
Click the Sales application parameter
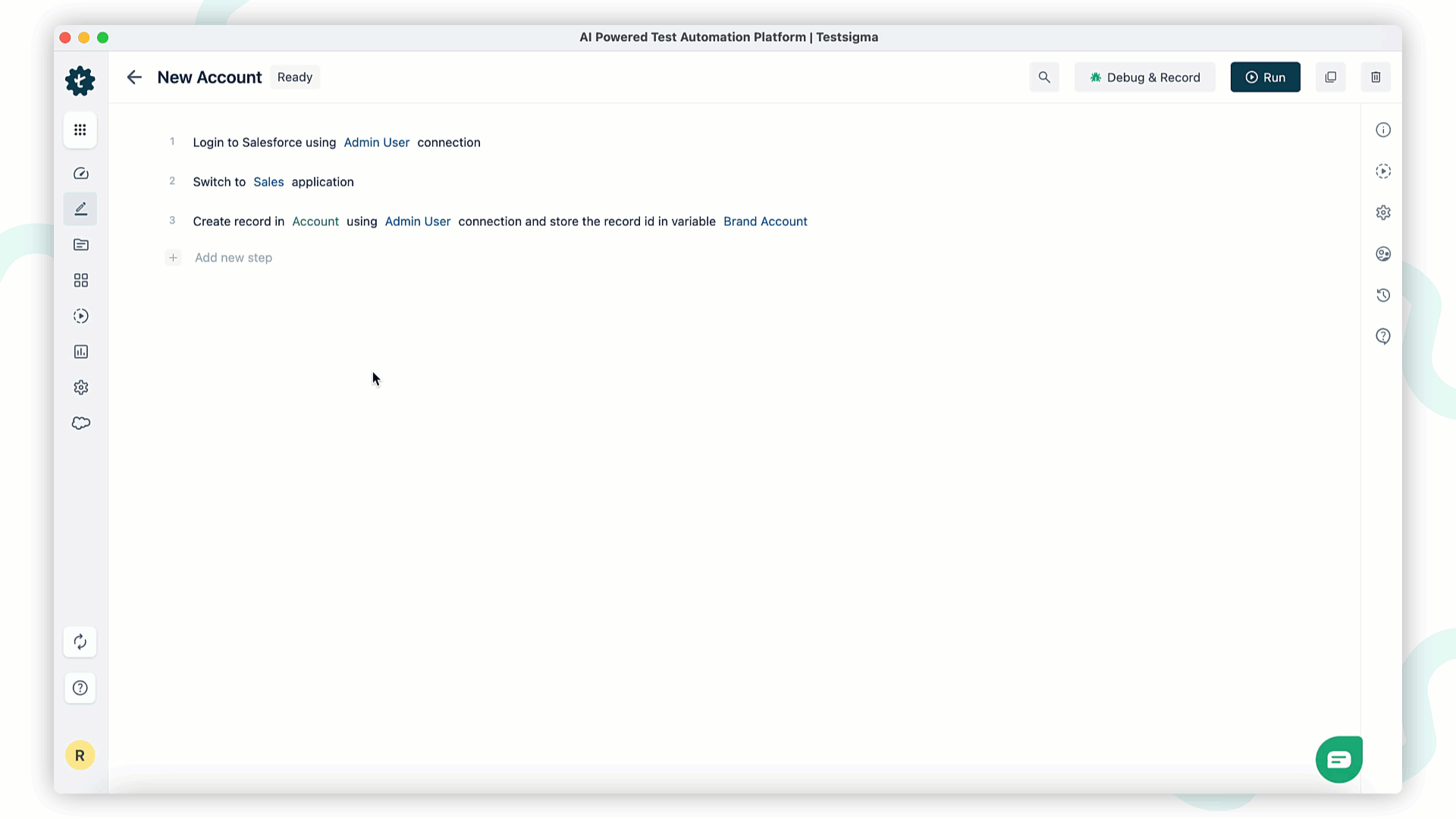pyautogui.click(x=268, y=182)
